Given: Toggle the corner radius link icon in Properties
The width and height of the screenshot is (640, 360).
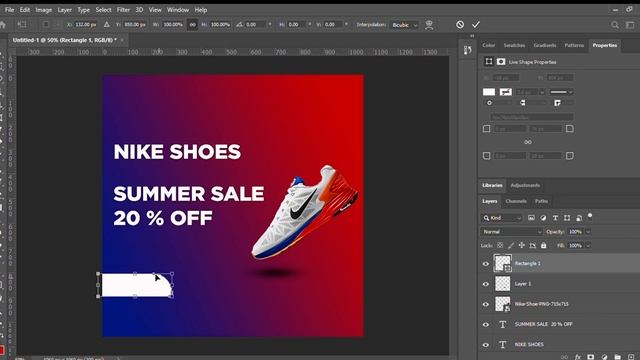Looking at the screenshot, I should click(x=528, y=142).
